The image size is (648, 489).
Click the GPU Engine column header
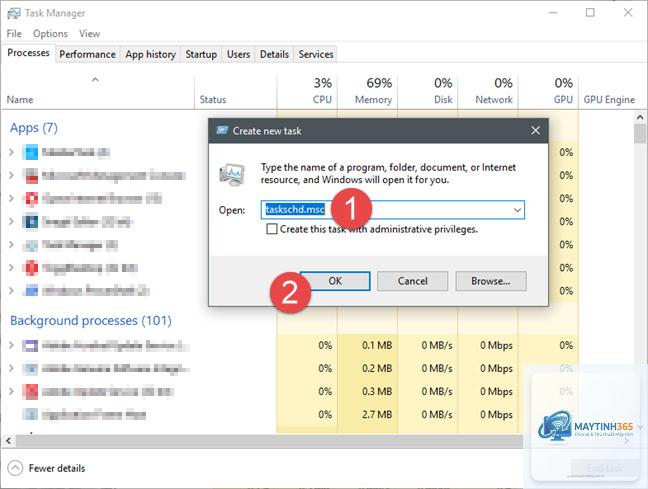point(609,93)
